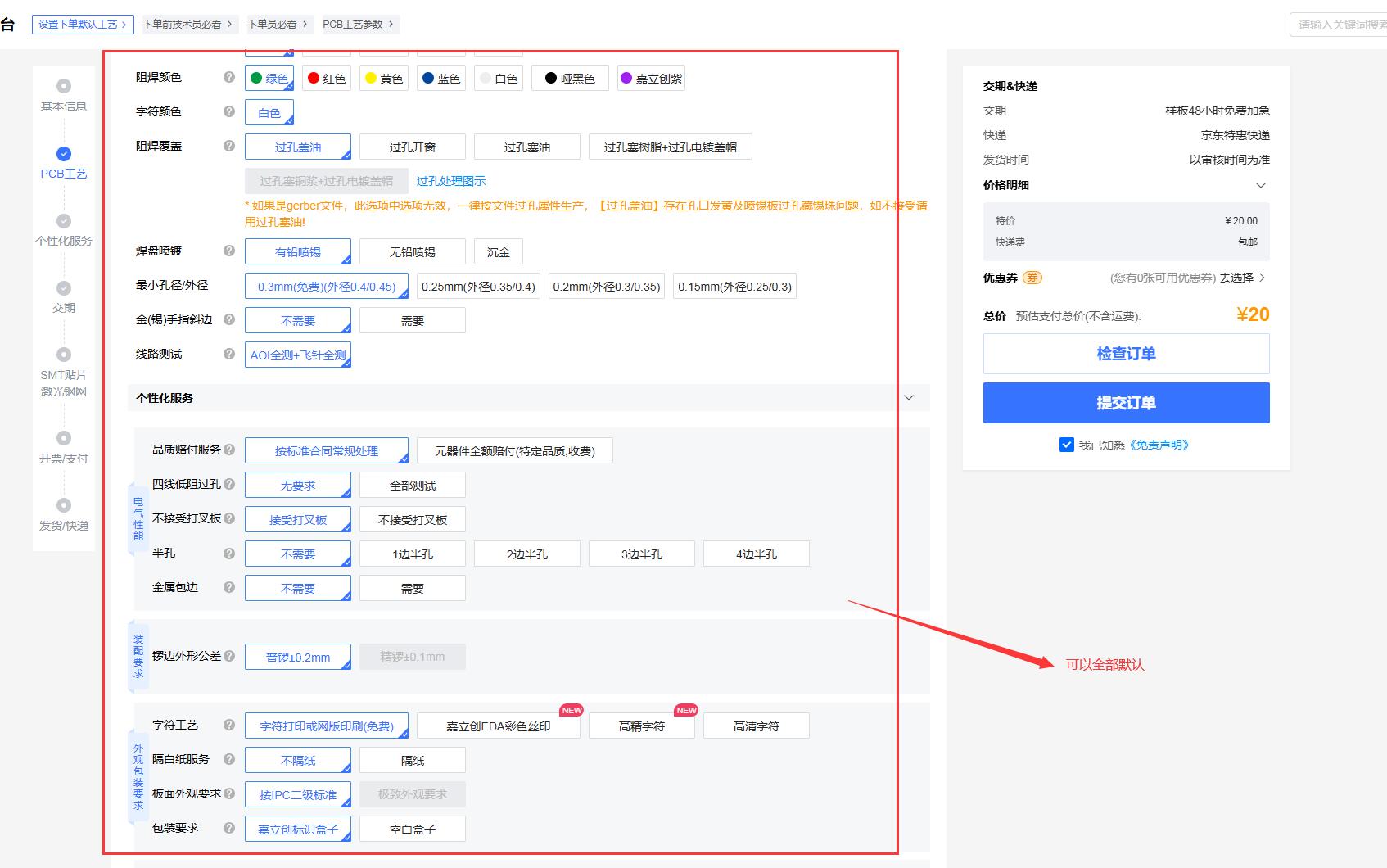
Task: Click the 发货/快递 step circle icon
Action: click(64, 505)
